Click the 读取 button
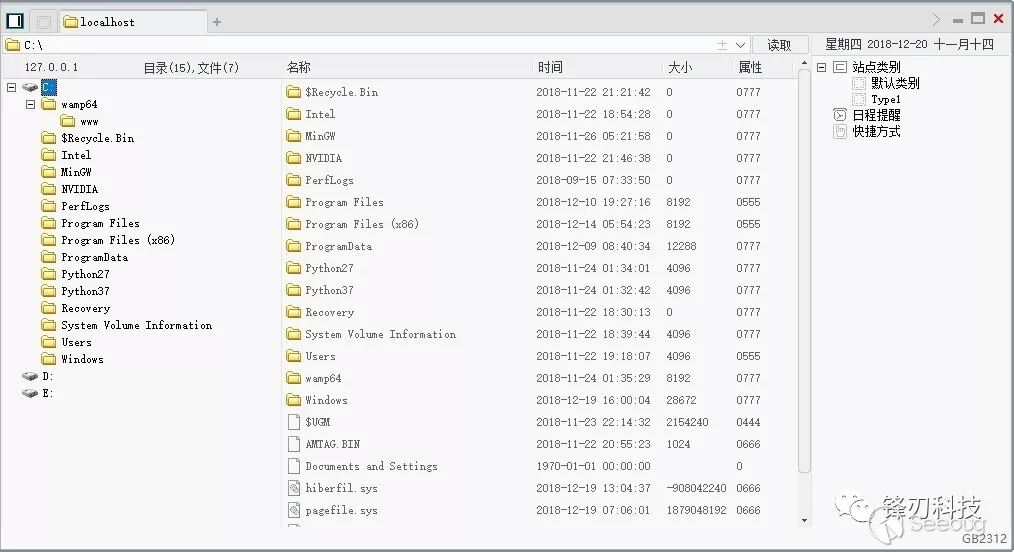1014x552 pixels. (779, 45)
